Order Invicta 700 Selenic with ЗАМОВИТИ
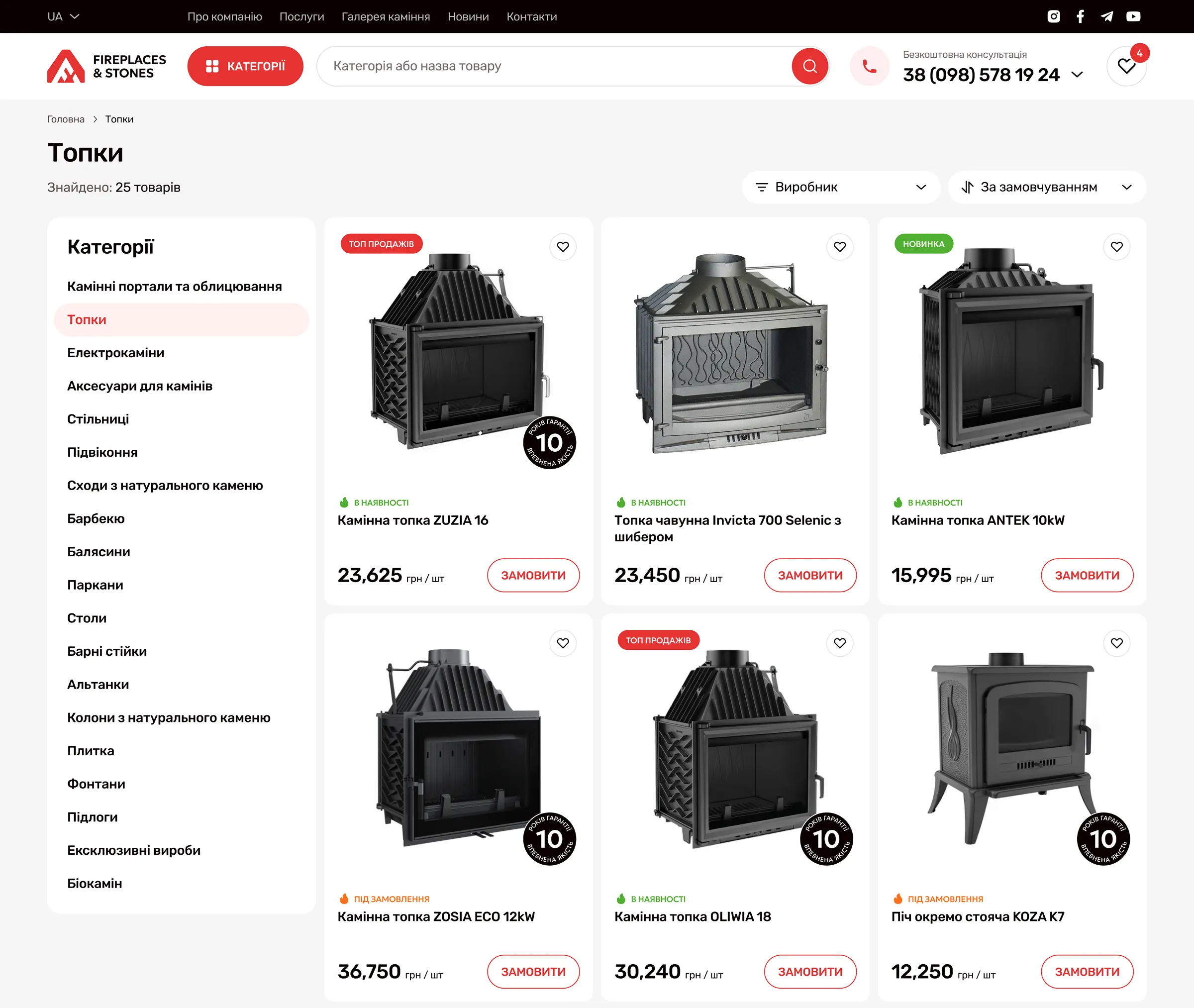This screenshot has height=1008, width=1194. point(810,576)
